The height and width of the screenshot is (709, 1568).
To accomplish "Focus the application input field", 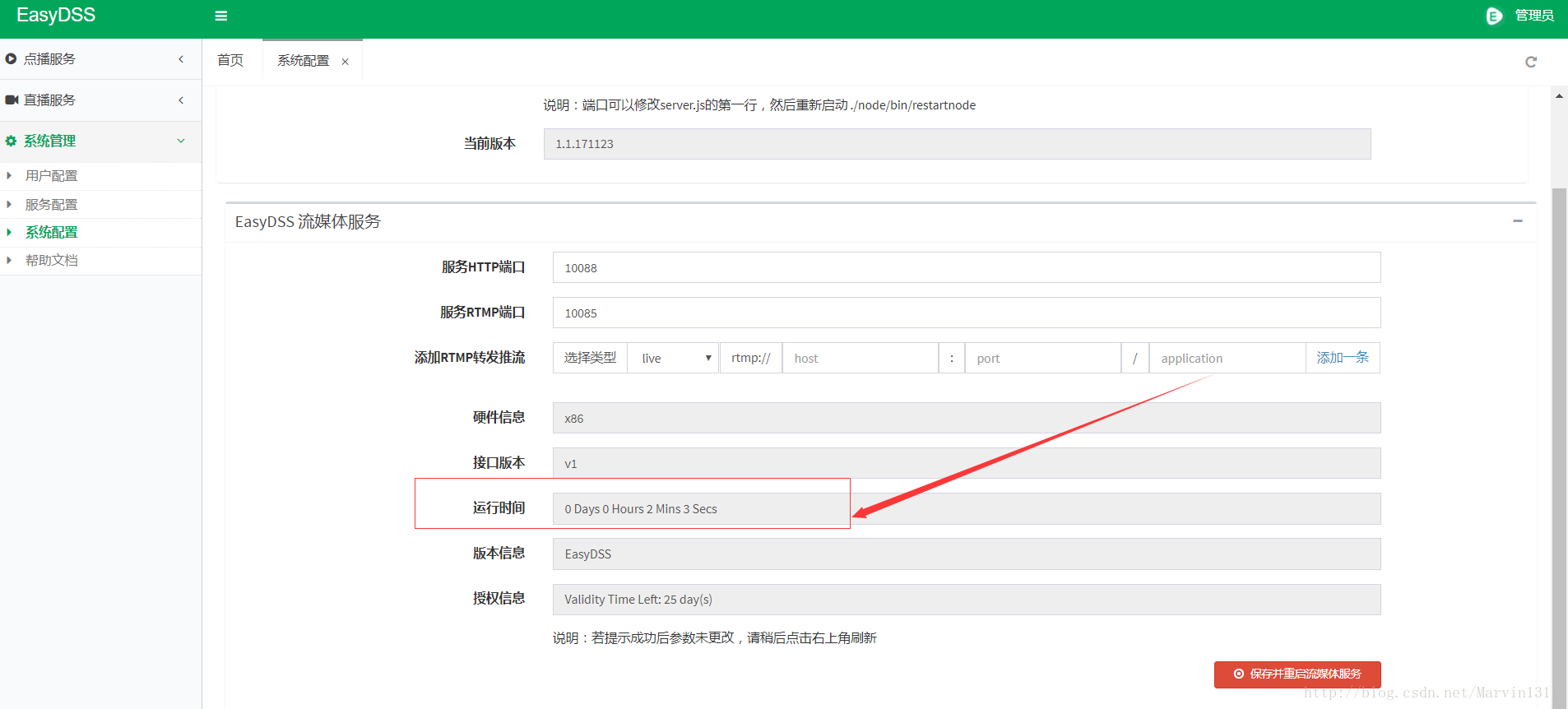I will (x=1227, y=358).
